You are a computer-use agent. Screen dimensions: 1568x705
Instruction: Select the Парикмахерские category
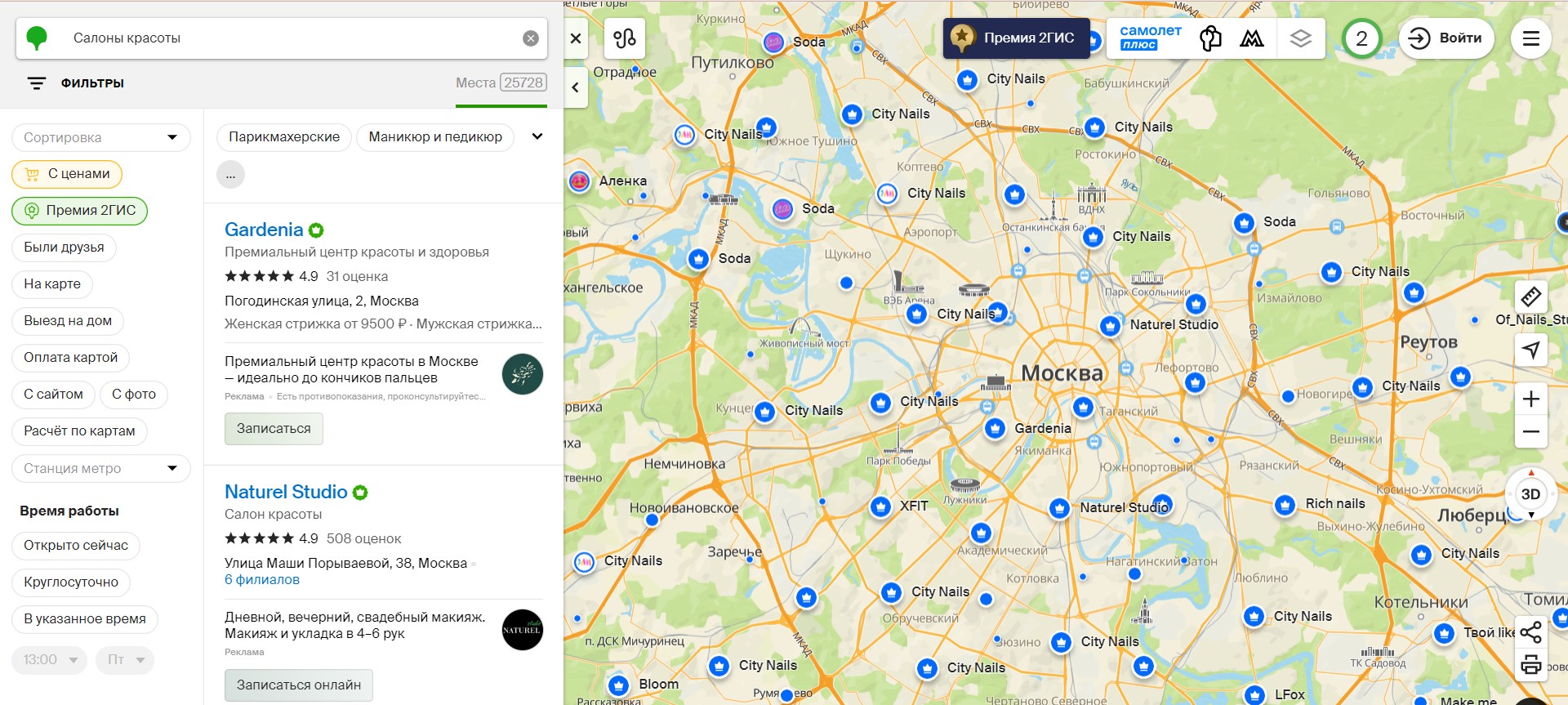coord(284,137)
